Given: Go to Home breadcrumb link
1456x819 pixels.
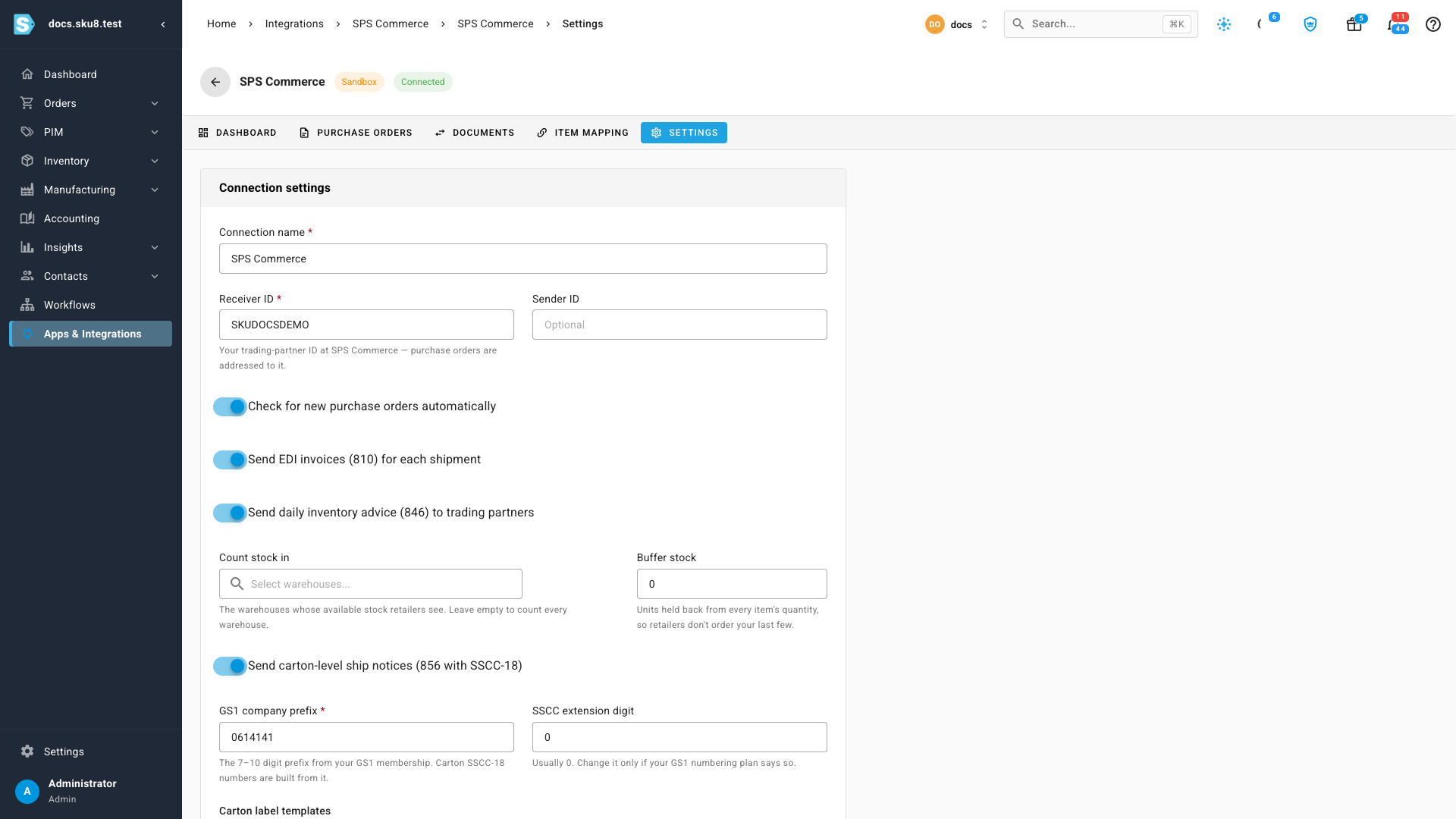Looking at the screenshot, I should click(221, 24).
